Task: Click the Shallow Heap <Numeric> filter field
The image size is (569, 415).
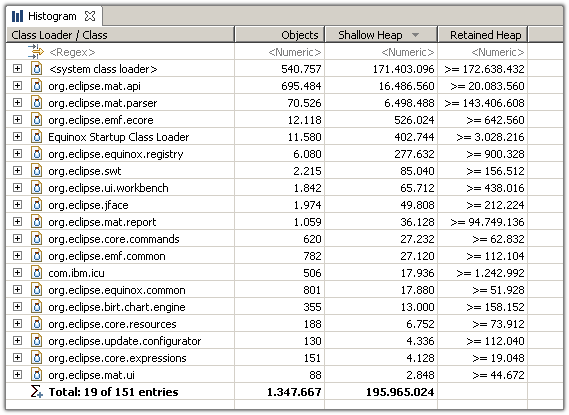Action: pos(408,52)
